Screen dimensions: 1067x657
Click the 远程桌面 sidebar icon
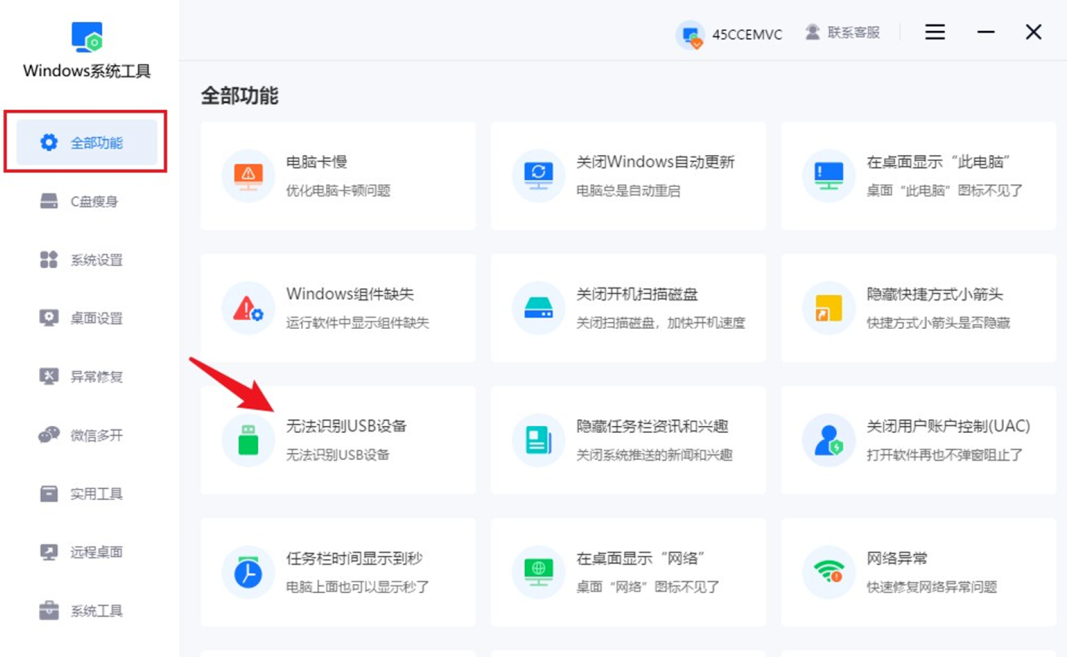pyautogui.click(x=49, y=552)
